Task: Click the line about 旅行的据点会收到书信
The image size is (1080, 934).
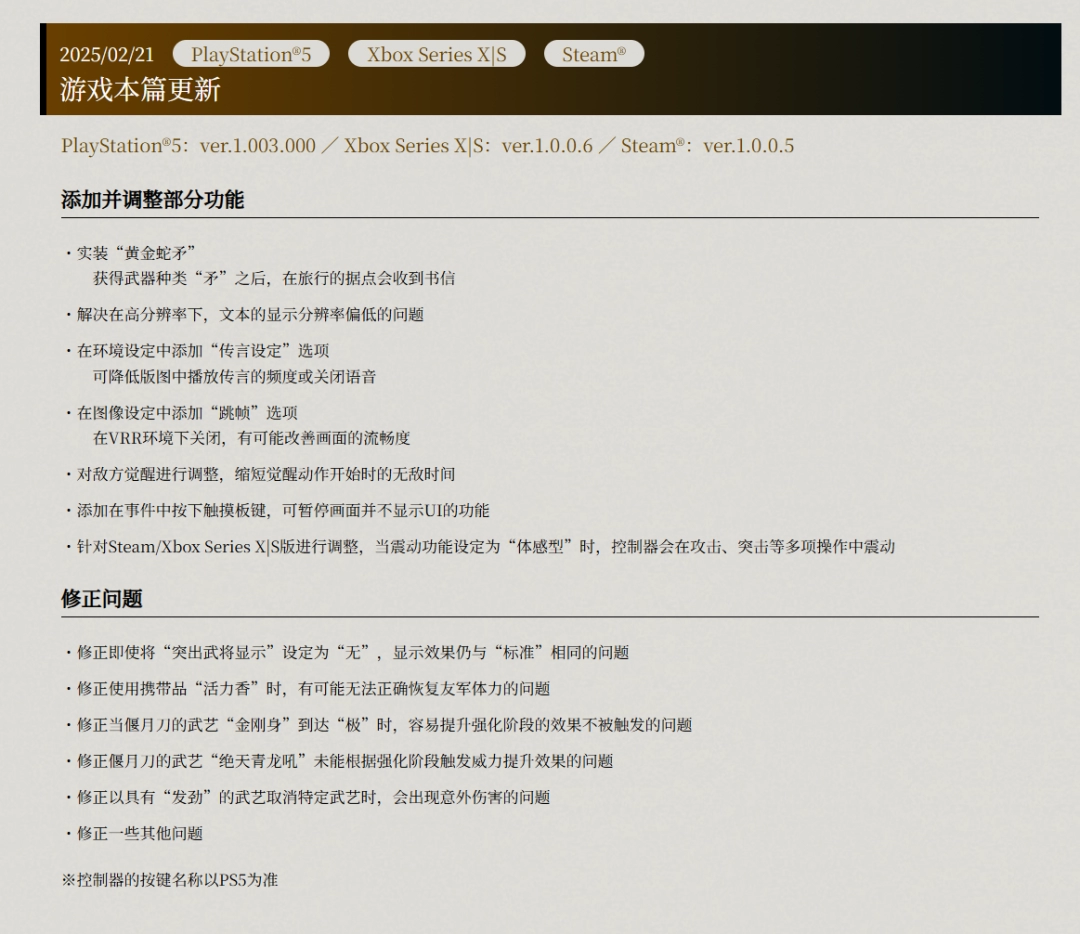Action: 274,278
